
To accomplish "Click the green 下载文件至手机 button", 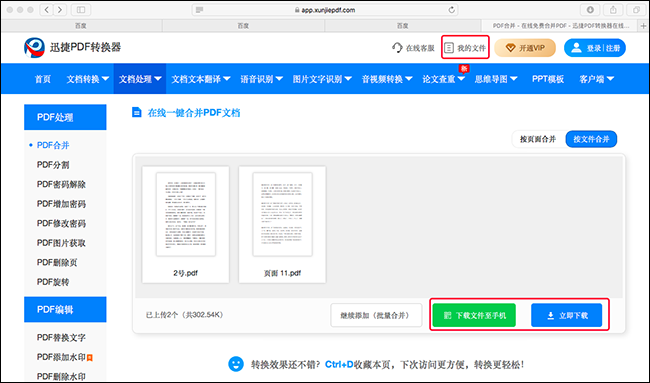I will [x=474, y=315].
